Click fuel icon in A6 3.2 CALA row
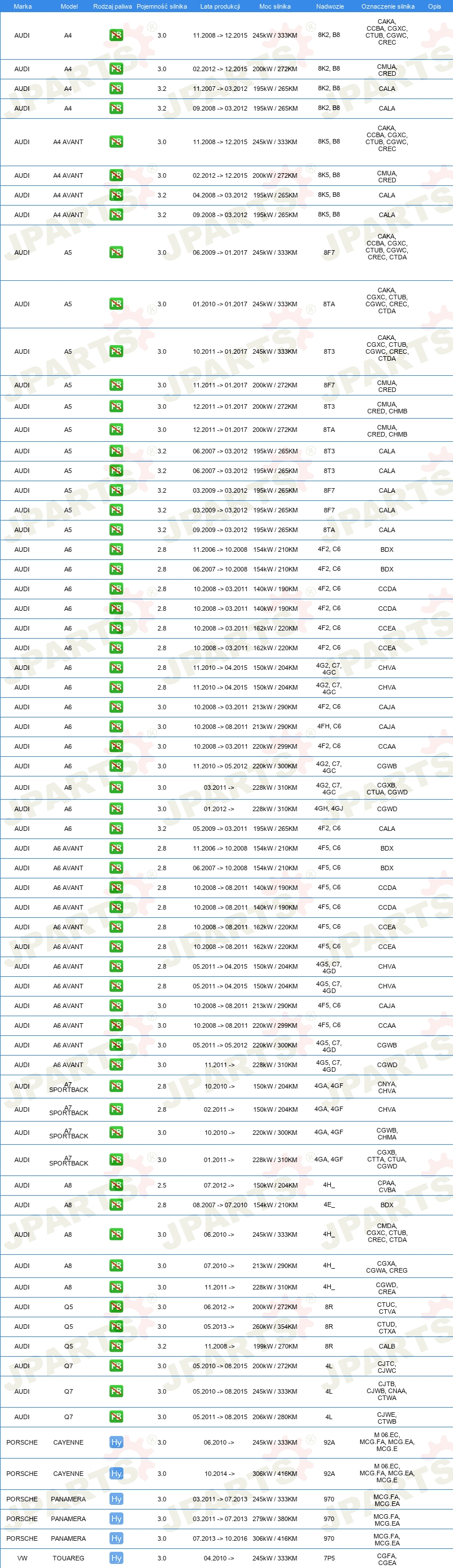Screen dimensions: 453x1568 tap(116, 829)
